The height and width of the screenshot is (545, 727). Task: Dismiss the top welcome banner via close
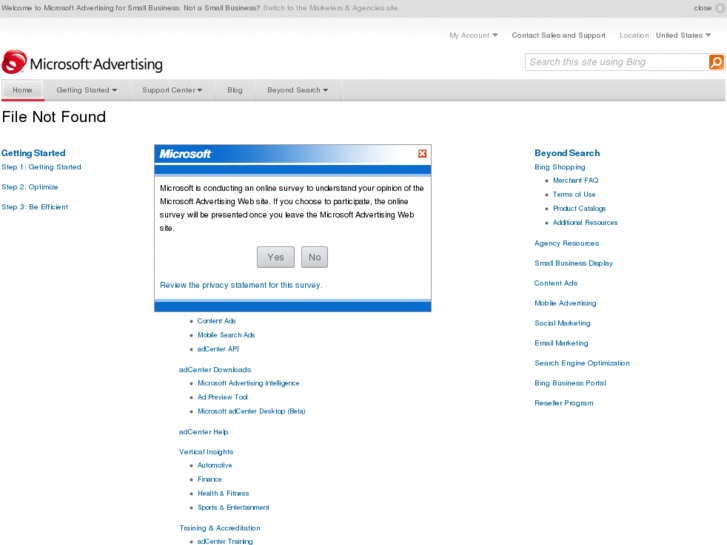coord(708,8)
